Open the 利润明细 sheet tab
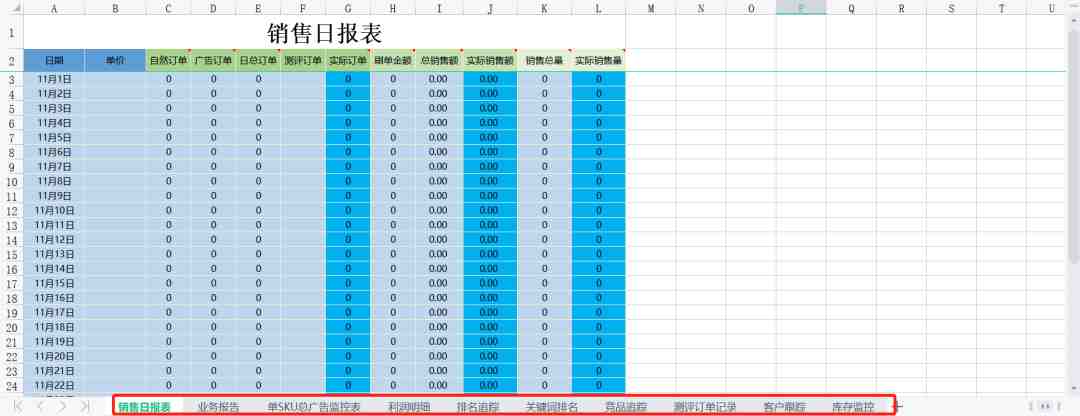This screenshot has width=1080, height=416. pyautogui.click(x=409, y=406)
